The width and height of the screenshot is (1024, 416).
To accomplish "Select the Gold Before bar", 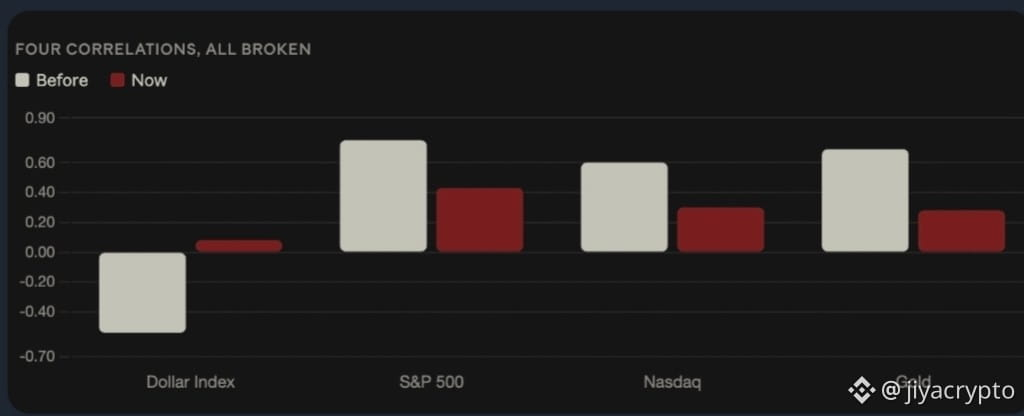I will coord(865,200).
